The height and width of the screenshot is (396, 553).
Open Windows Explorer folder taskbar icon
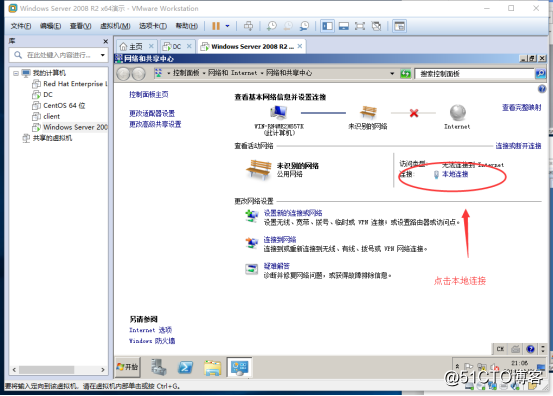point(212,367)
